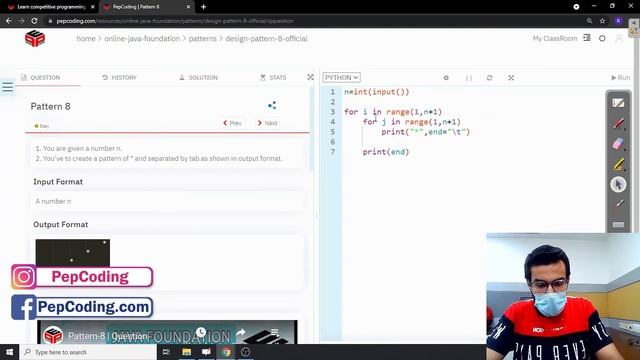Select the whiteboard tool in annotation toolbar
The width and height of the screenshot is (640, 360).
pos(618,103)
